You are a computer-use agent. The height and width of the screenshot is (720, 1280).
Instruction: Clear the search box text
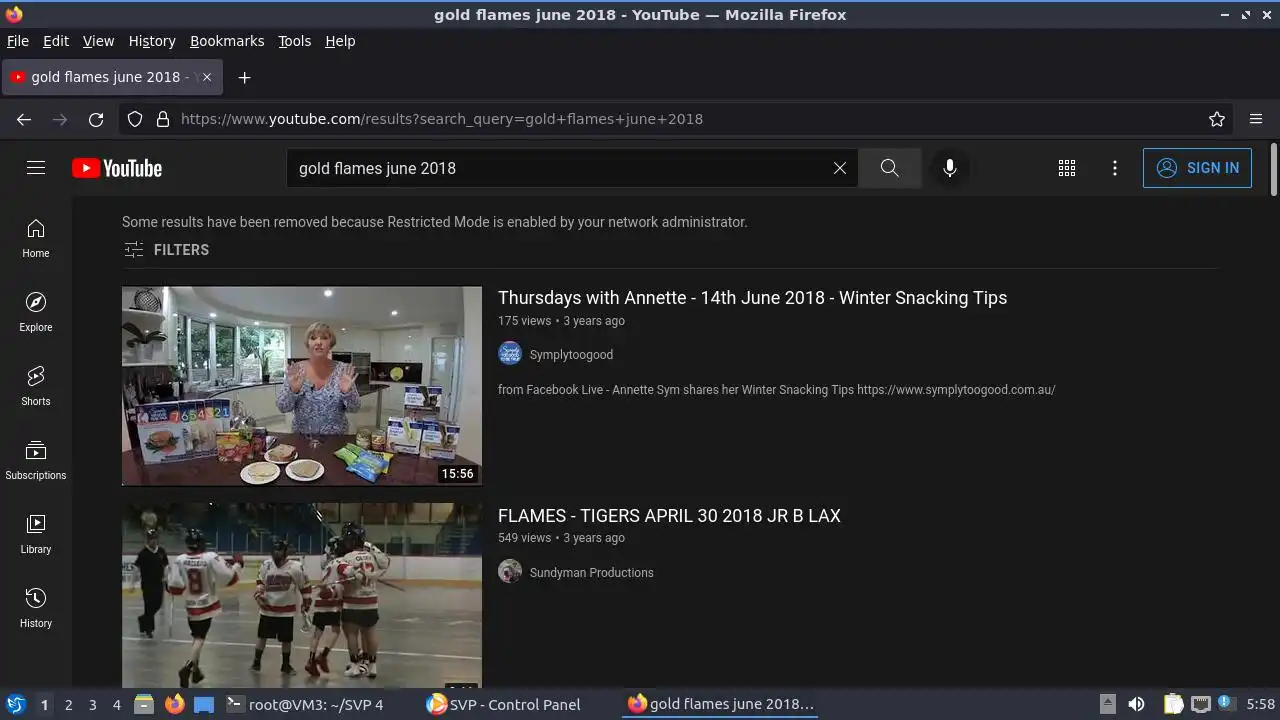840,168
